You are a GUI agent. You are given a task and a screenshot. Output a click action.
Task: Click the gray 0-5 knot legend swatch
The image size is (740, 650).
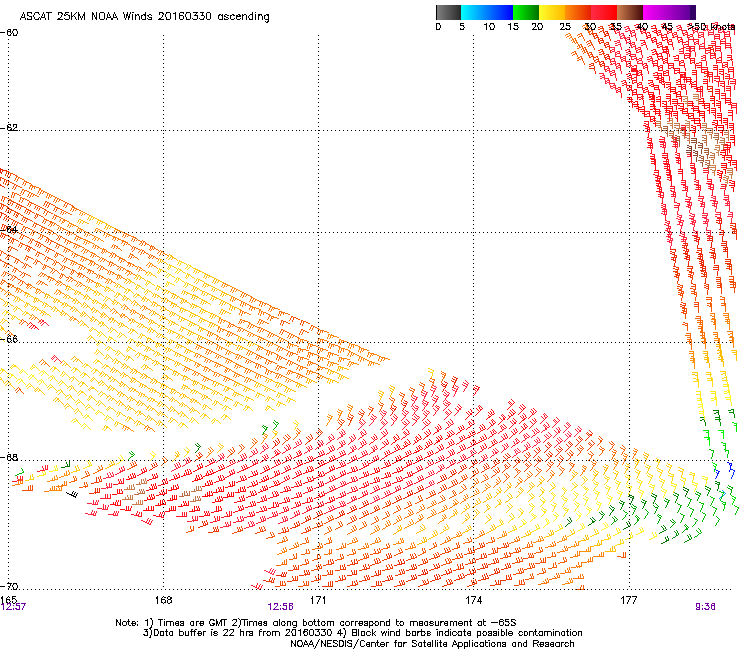pyautogui.click(x=448, y=12)
